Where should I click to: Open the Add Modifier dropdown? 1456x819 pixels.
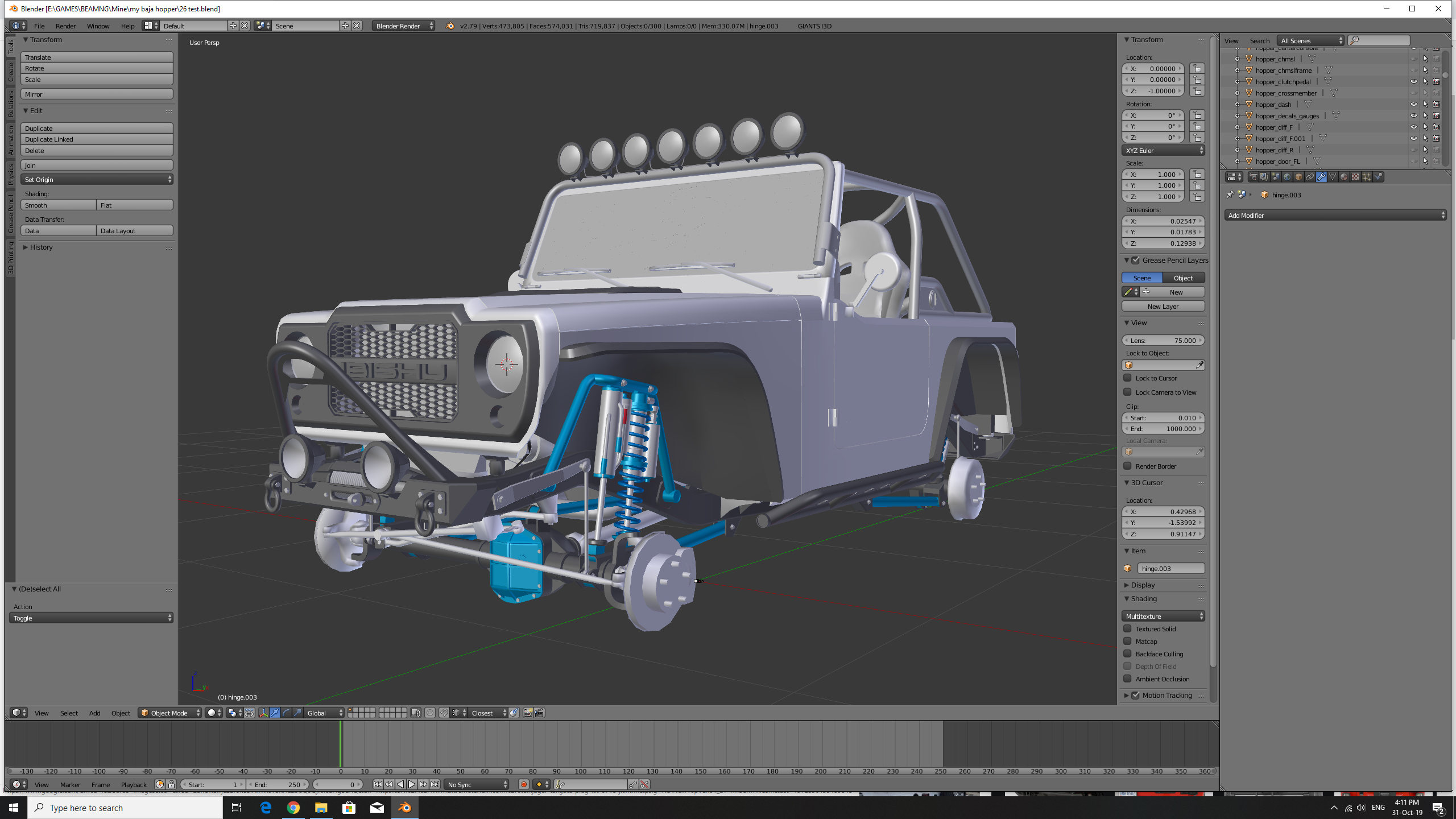[1334, 216]
